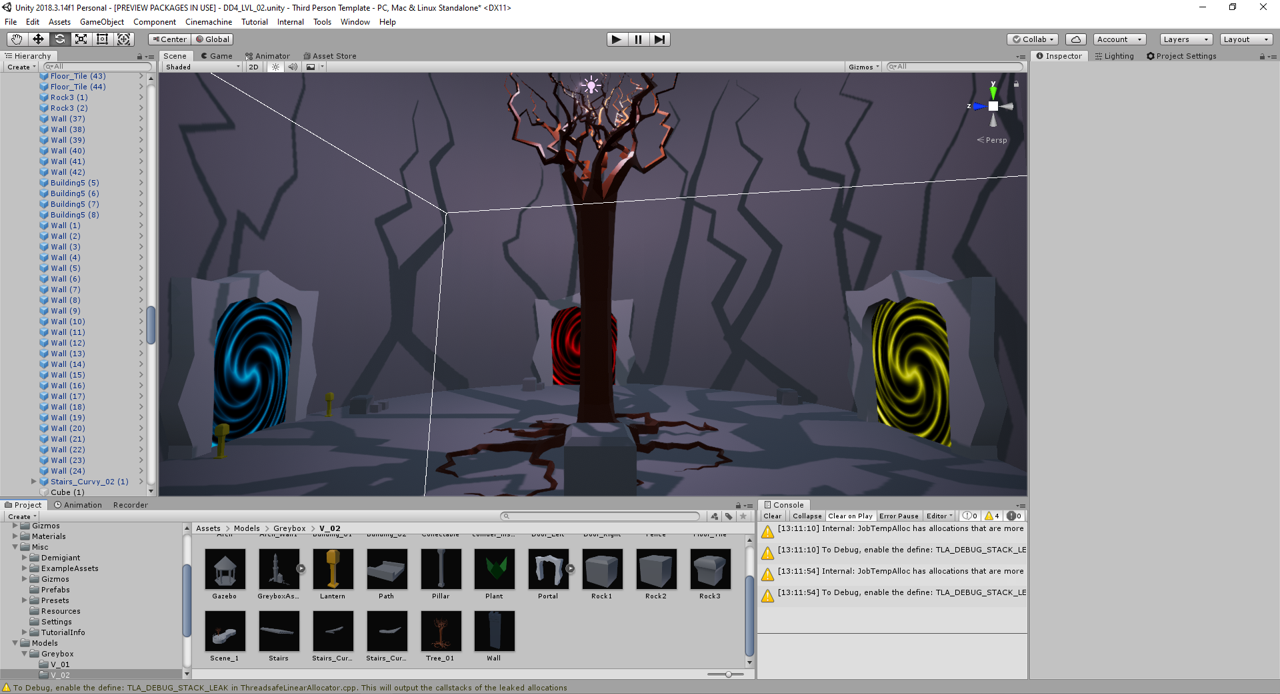Open the Shaded draw mode dropdown
The height and width of the screenshot is (694, 1280).
coord(203,67)
